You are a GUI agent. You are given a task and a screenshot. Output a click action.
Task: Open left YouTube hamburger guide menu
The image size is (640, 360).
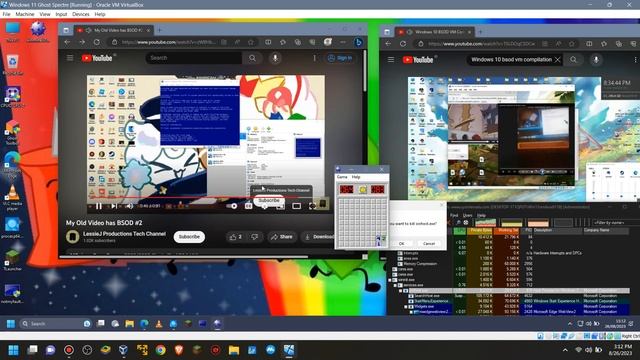70,58
